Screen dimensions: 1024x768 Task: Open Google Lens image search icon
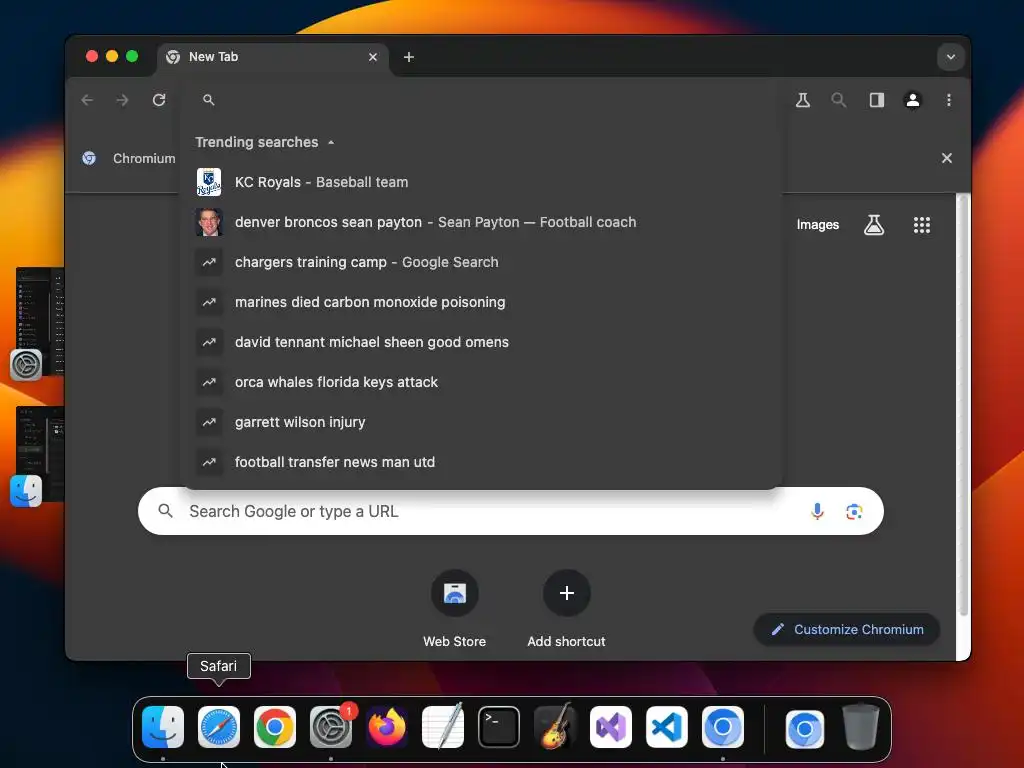click(854, 511)
